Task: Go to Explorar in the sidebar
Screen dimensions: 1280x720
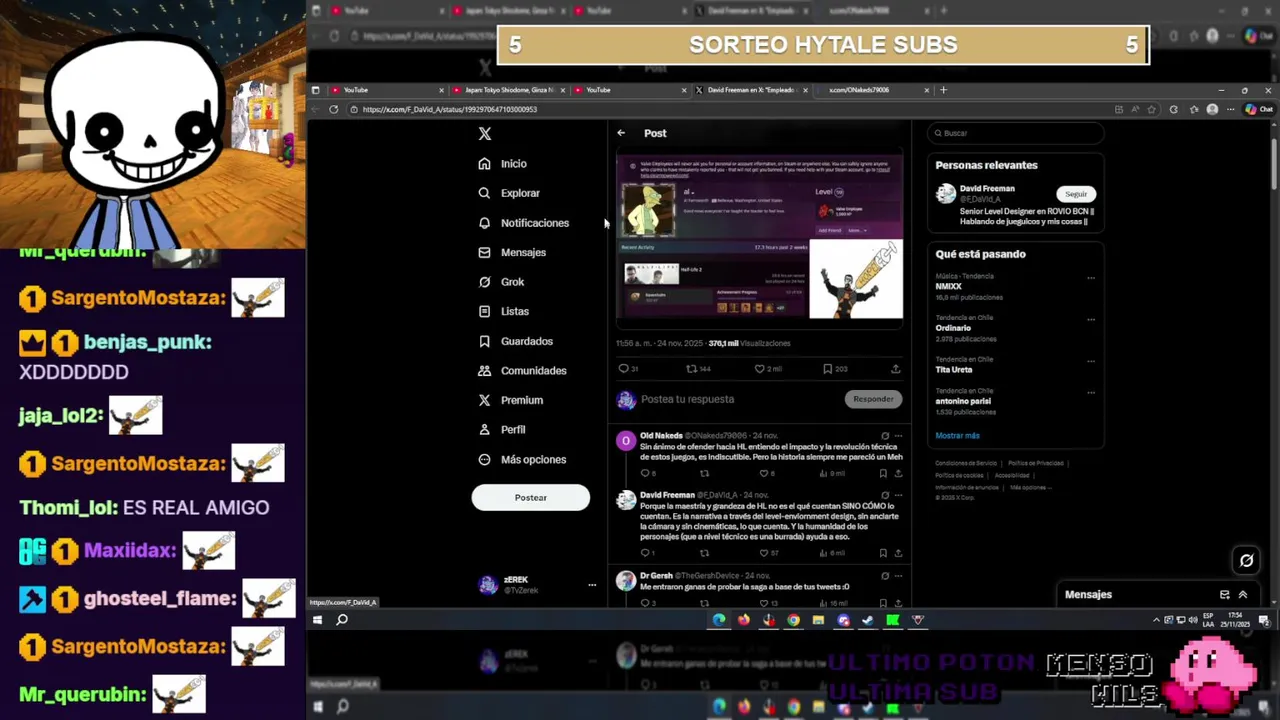Action: pos(509,193)
